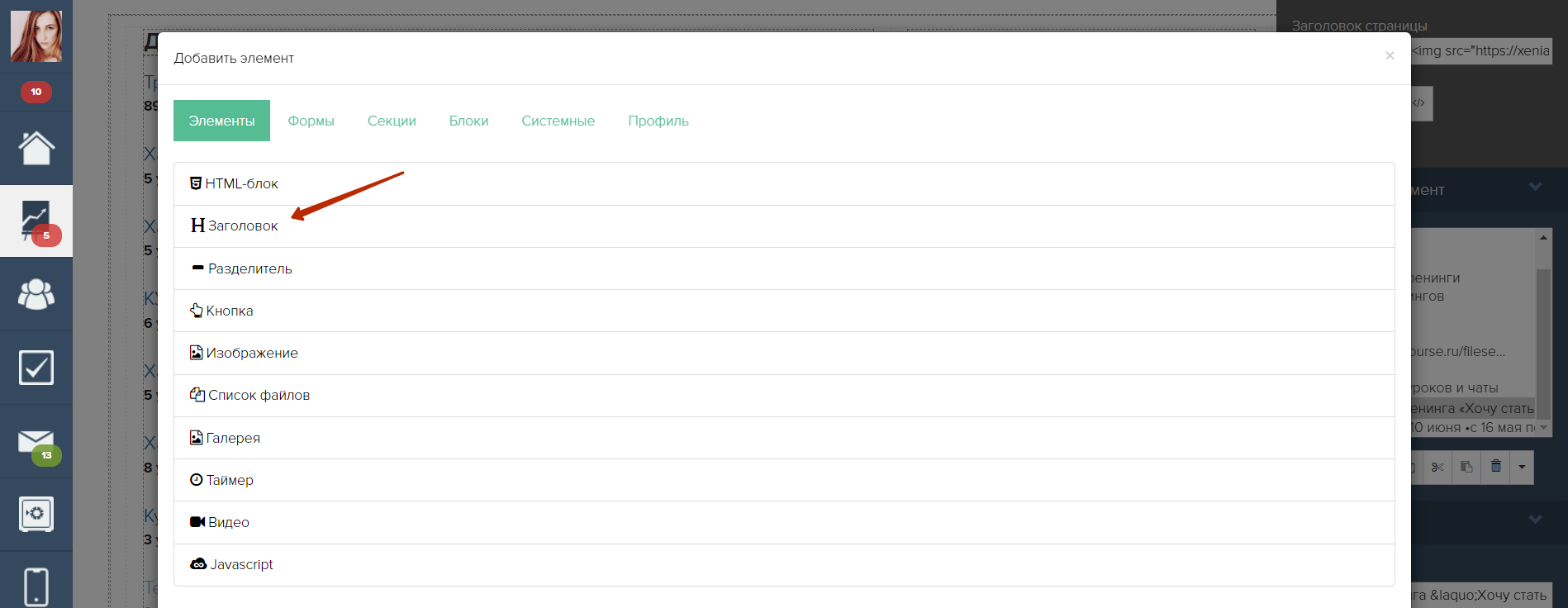
Task: Click the scissors cut icon
Action: point(1438,467)
